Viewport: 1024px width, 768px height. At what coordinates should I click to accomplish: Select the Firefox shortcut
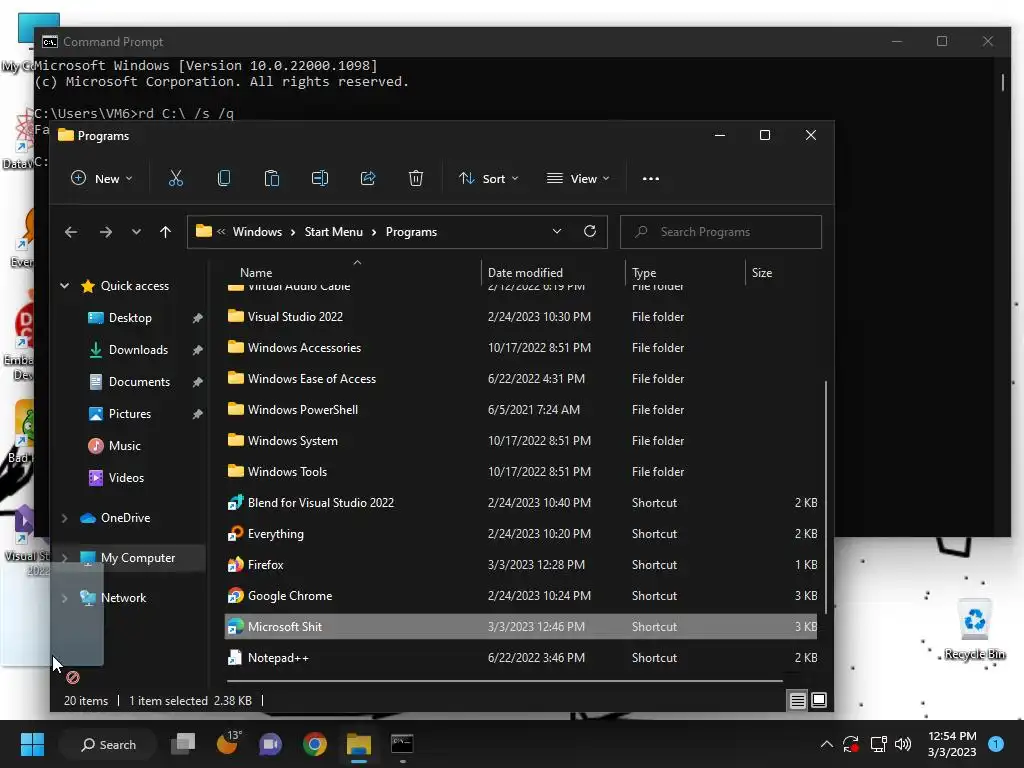520,565
